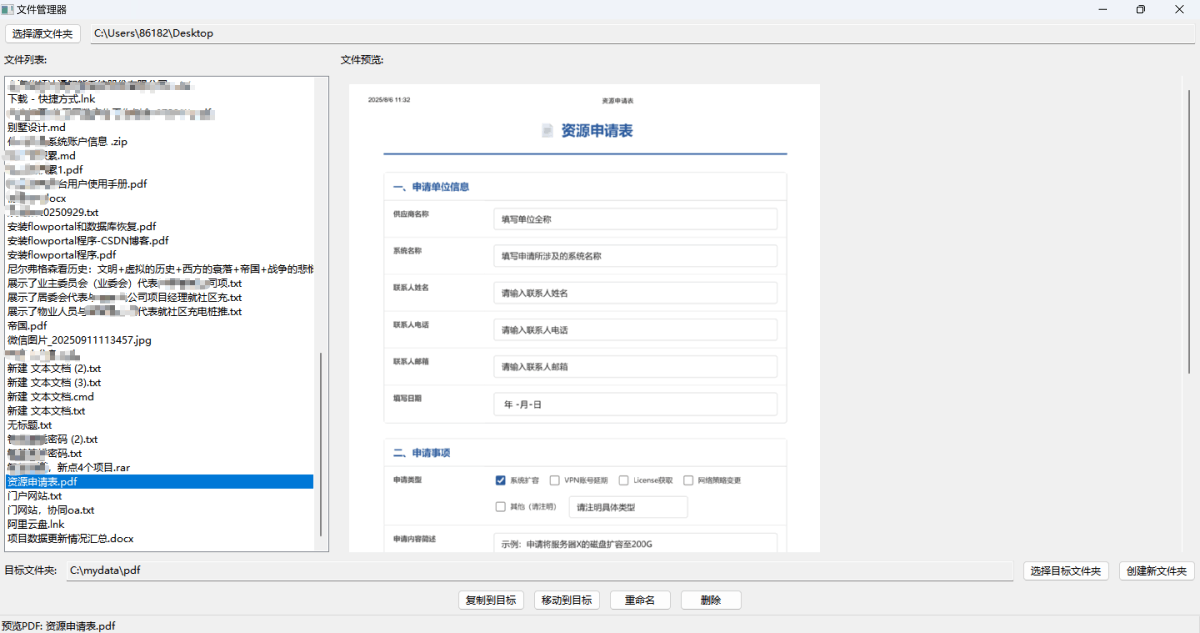The height and width of the screenshot is (633, 1200).
Task: Click 创建新文件夹 button
Action: [1156, 571]
